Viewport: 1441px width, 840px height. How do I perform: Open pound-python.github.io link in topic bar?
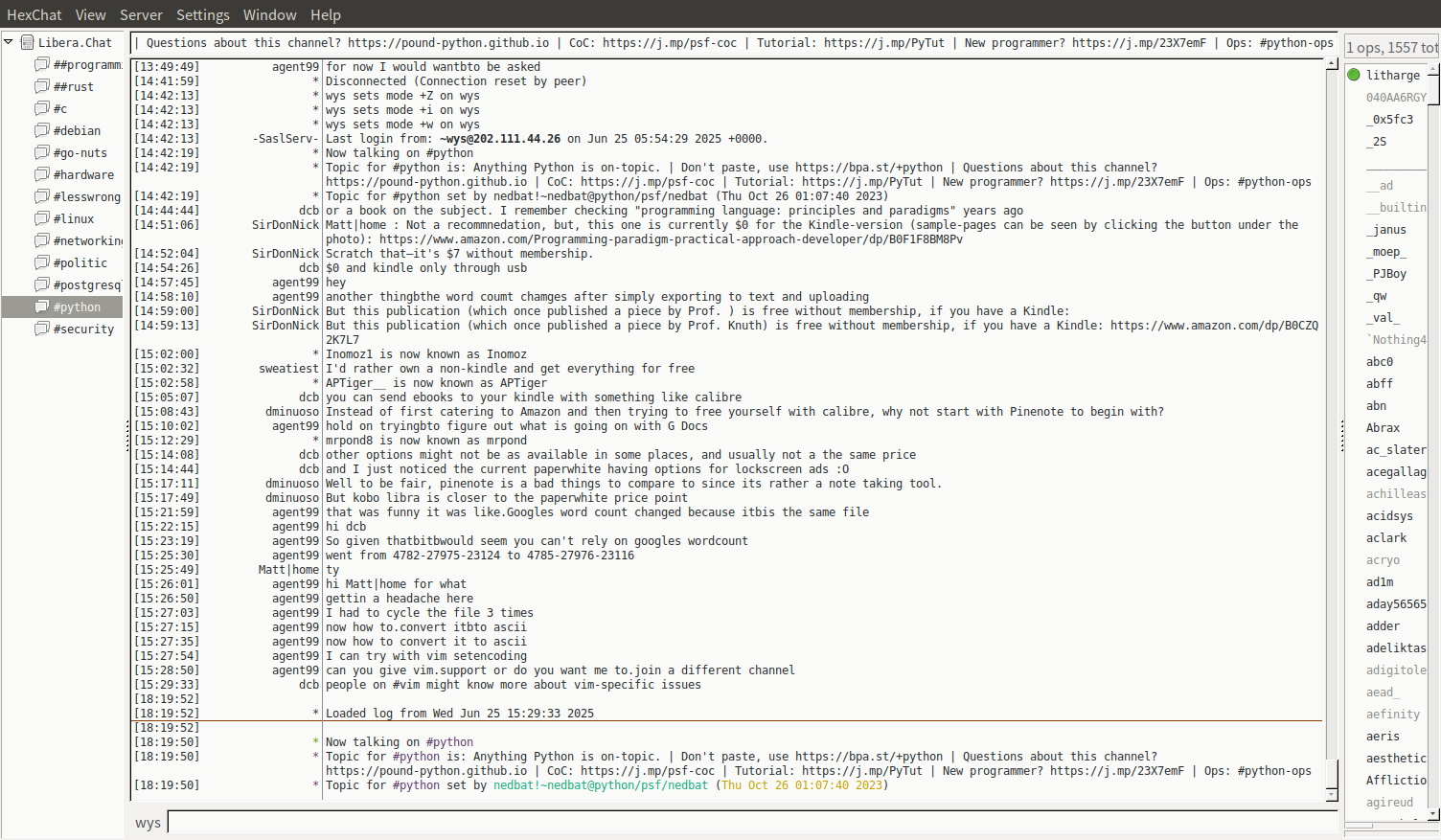[448, 42]
